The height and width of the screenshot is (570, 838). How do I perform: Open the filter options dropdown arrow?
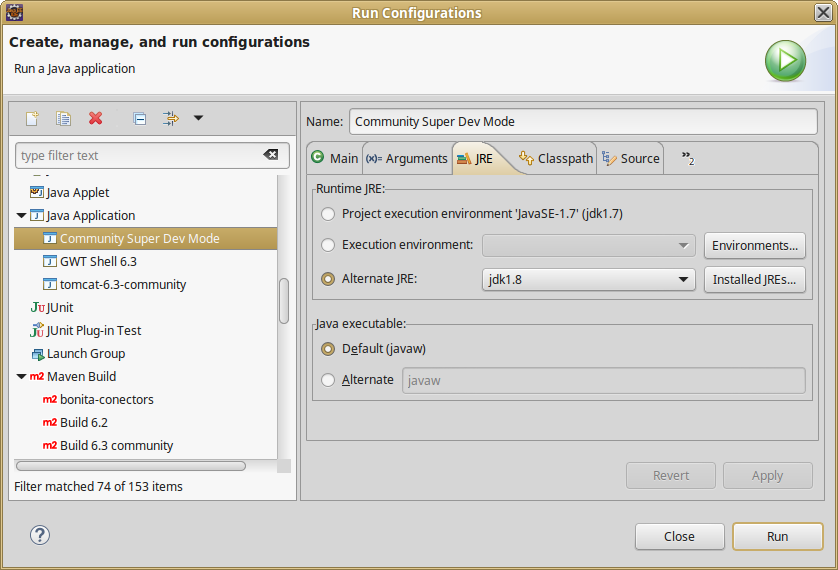pos(198,118)
